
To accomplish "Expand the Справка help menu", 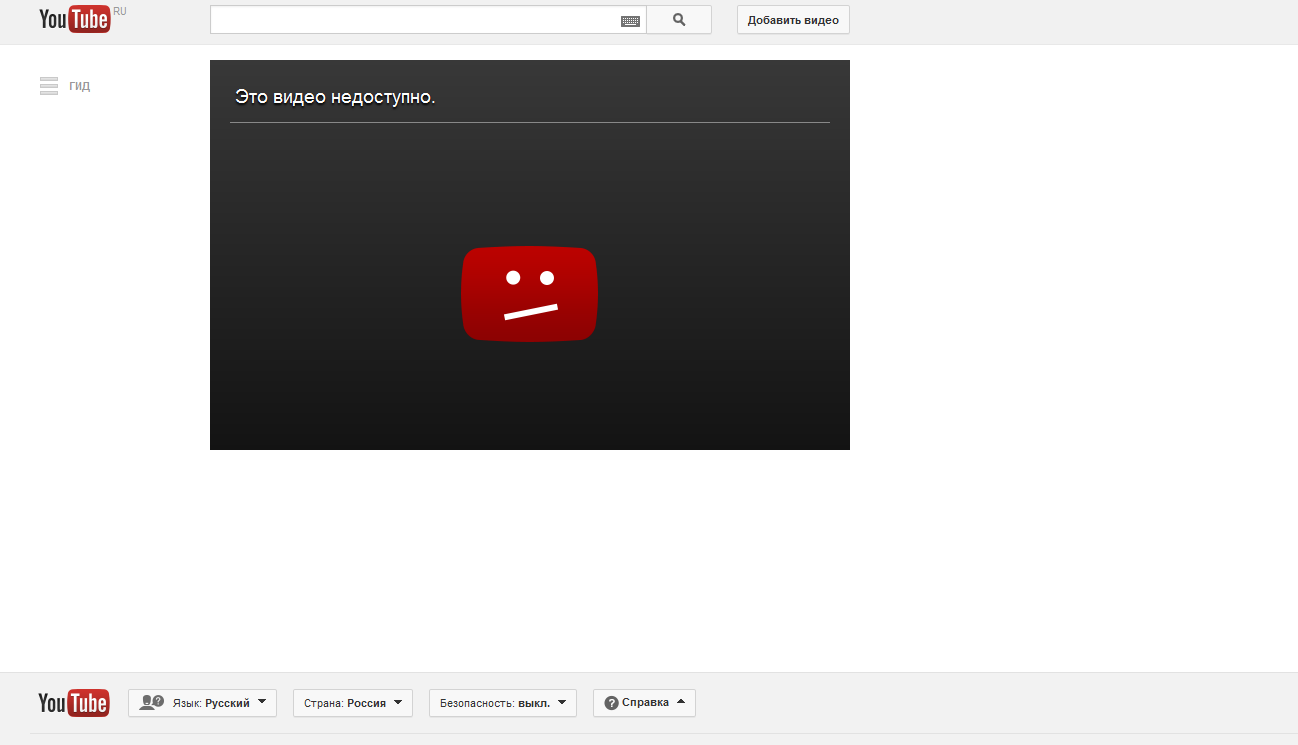I will [644, 703].
